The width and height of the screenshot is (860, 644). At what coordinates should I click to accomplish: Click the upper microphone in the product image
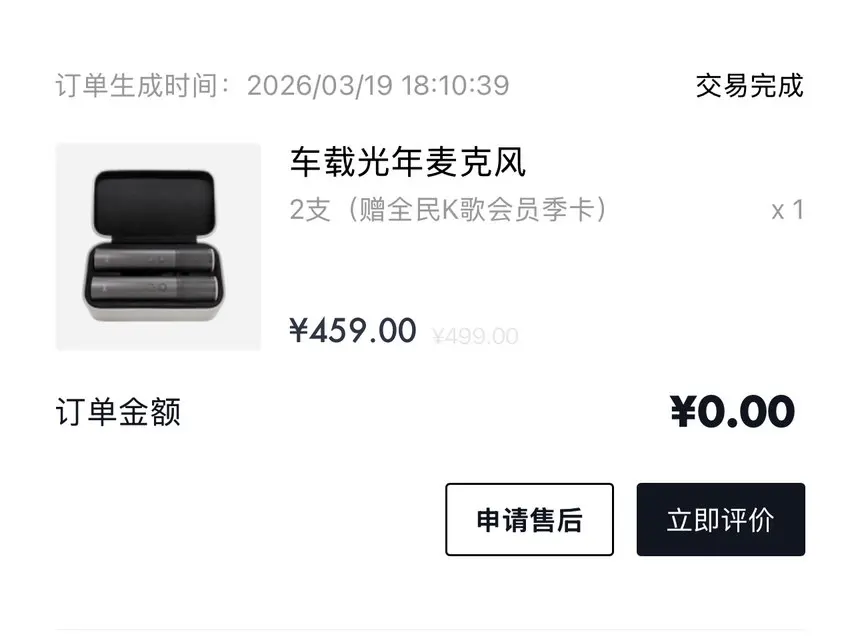click(x=155, y=258)
